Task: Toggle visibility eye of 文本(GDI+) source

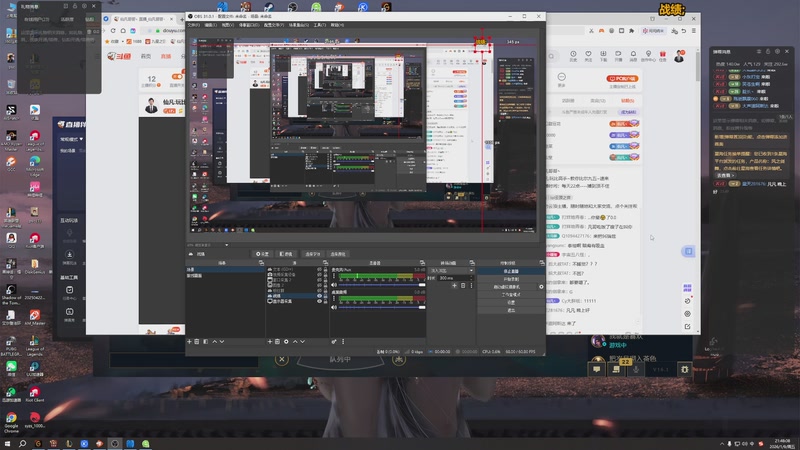Action: tap(319, 269)
